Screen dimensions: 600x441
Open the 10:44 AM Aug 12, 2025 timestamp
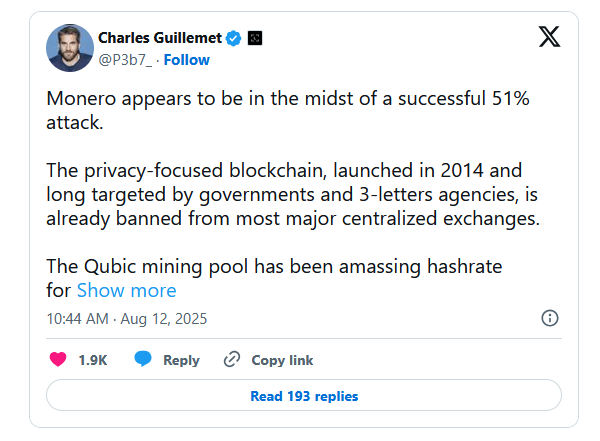[124, 318]
